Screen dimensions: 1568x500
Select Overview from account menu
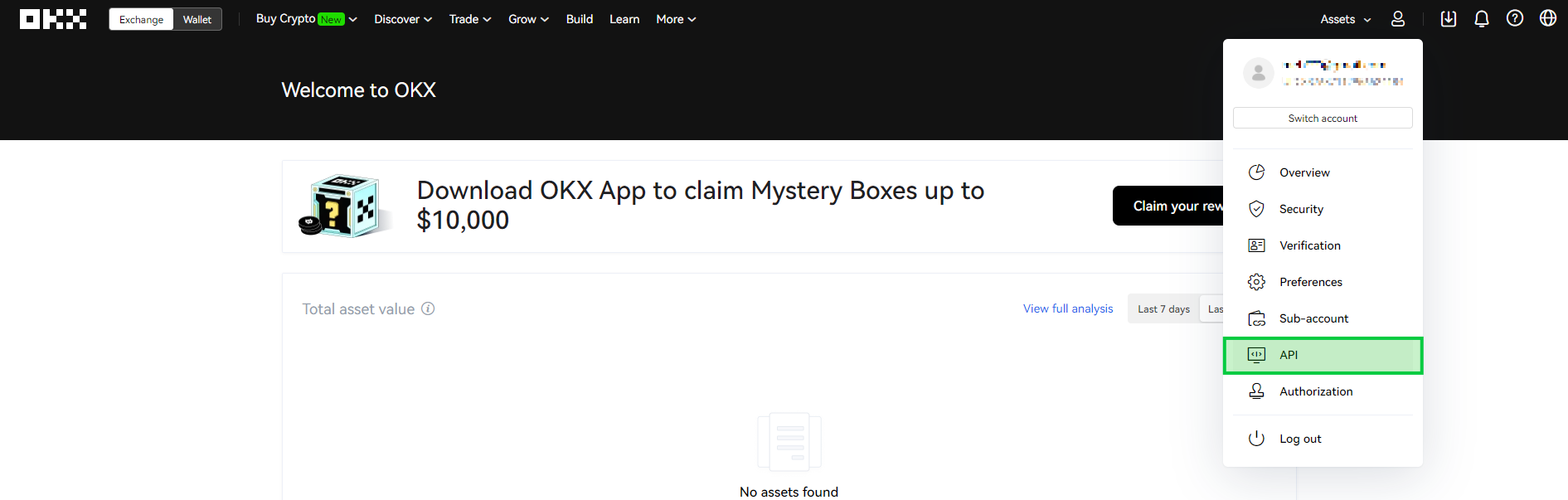pyautogui.click(x=1323, y=172)
